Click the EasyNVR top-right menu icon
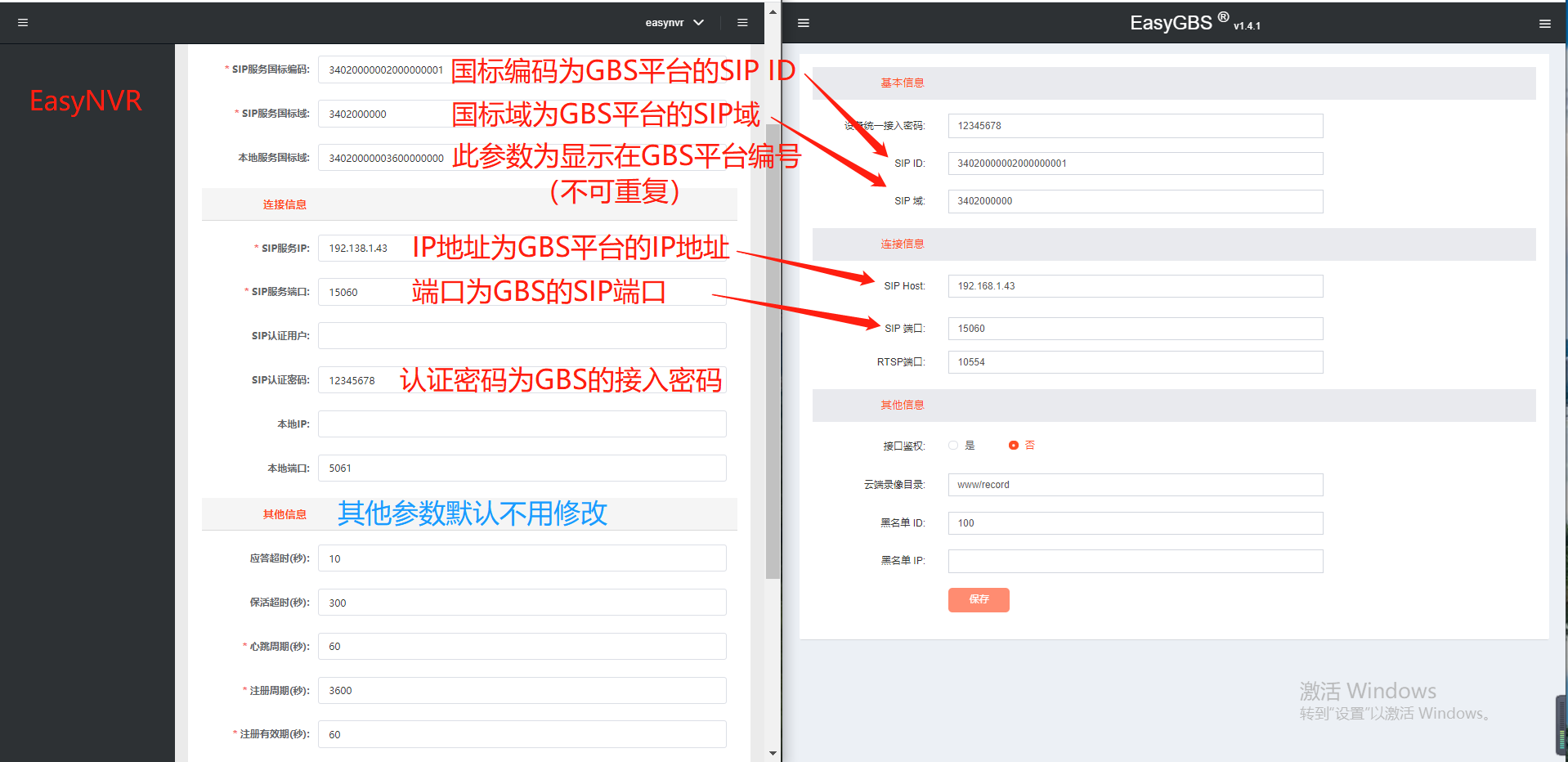Viewport: 1568px width, 762px height. click(742, 23)
